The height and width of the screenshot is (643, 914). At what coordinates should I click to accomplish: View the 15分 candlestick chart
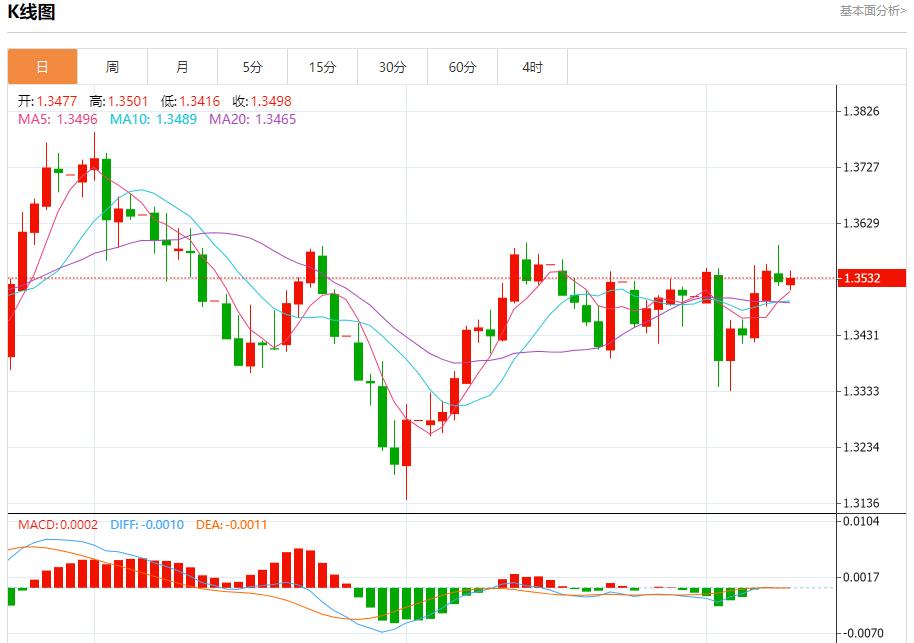pos(322,66)
